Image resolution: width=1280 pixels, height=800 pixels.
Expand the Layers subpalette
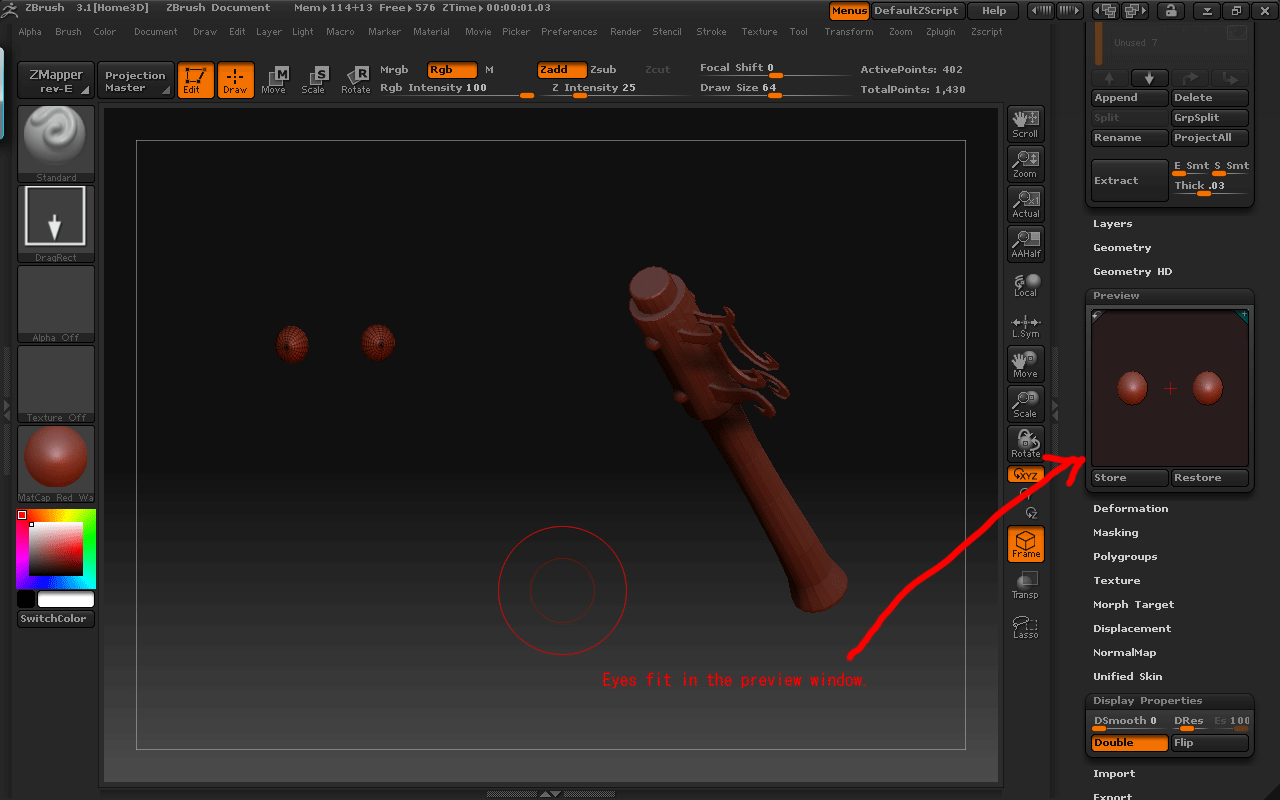click(x=1112, y=224)
